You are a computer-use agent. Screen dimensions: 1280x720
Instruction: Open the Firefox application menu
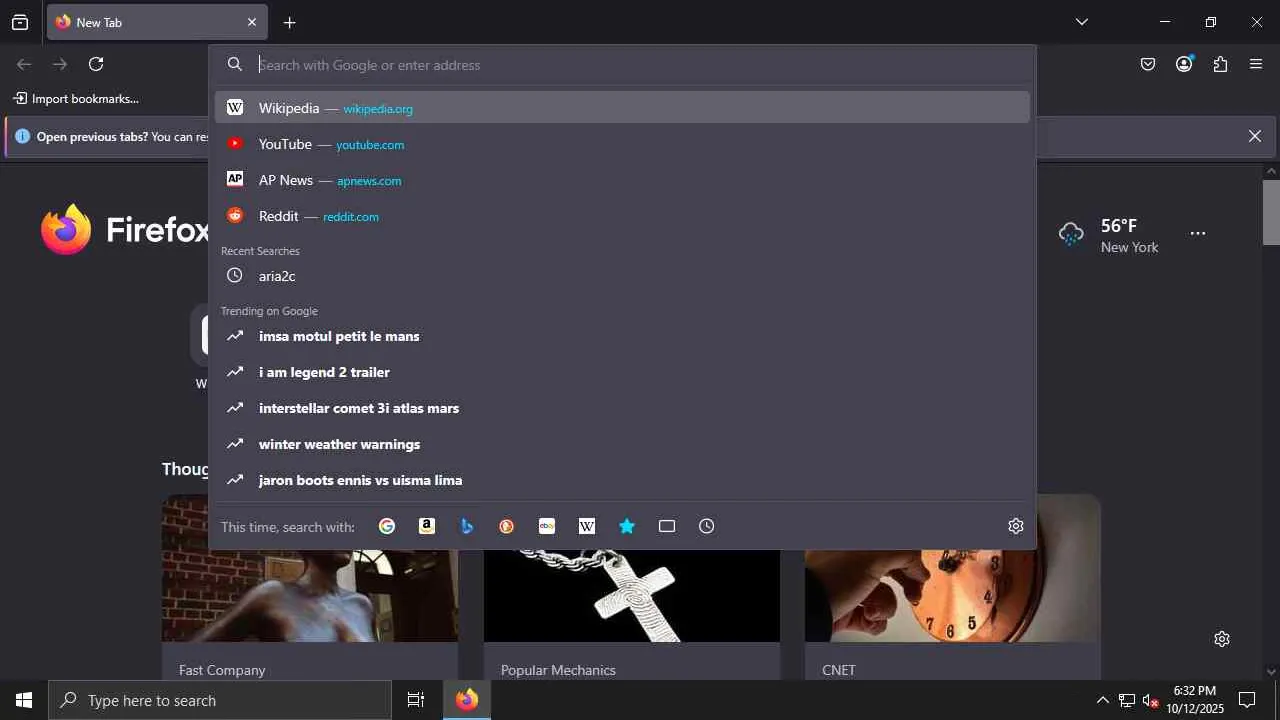click(x=1256, y=64)
